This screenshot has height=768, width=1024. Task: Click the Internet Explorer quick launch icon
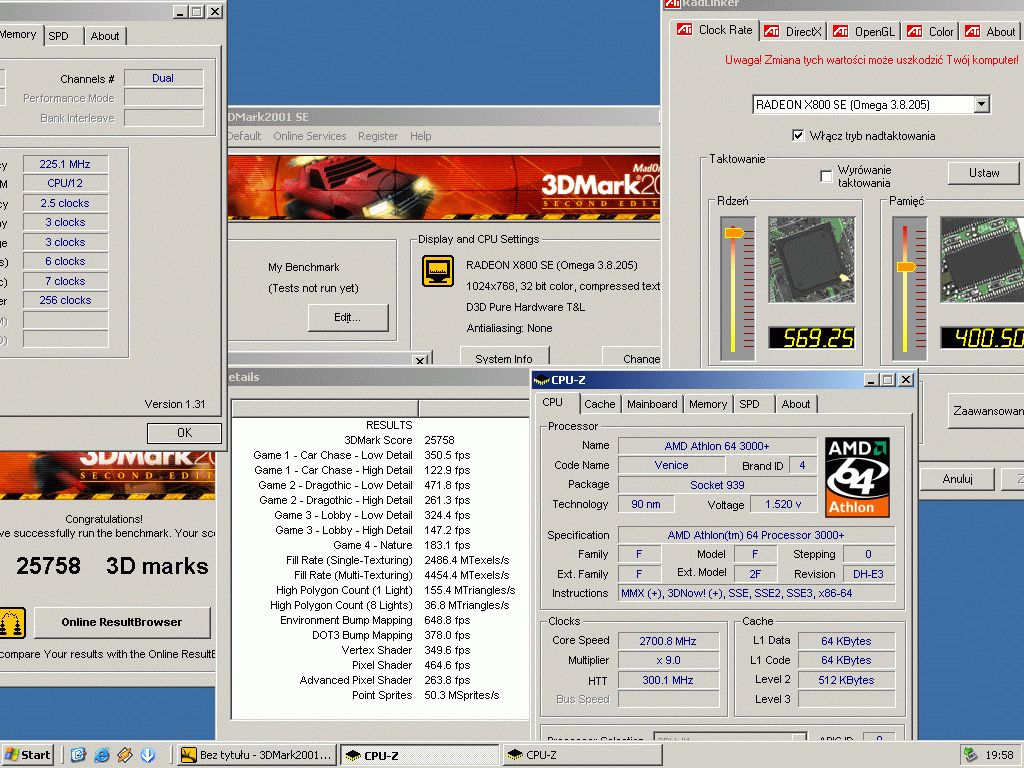[x=102, y=755]
